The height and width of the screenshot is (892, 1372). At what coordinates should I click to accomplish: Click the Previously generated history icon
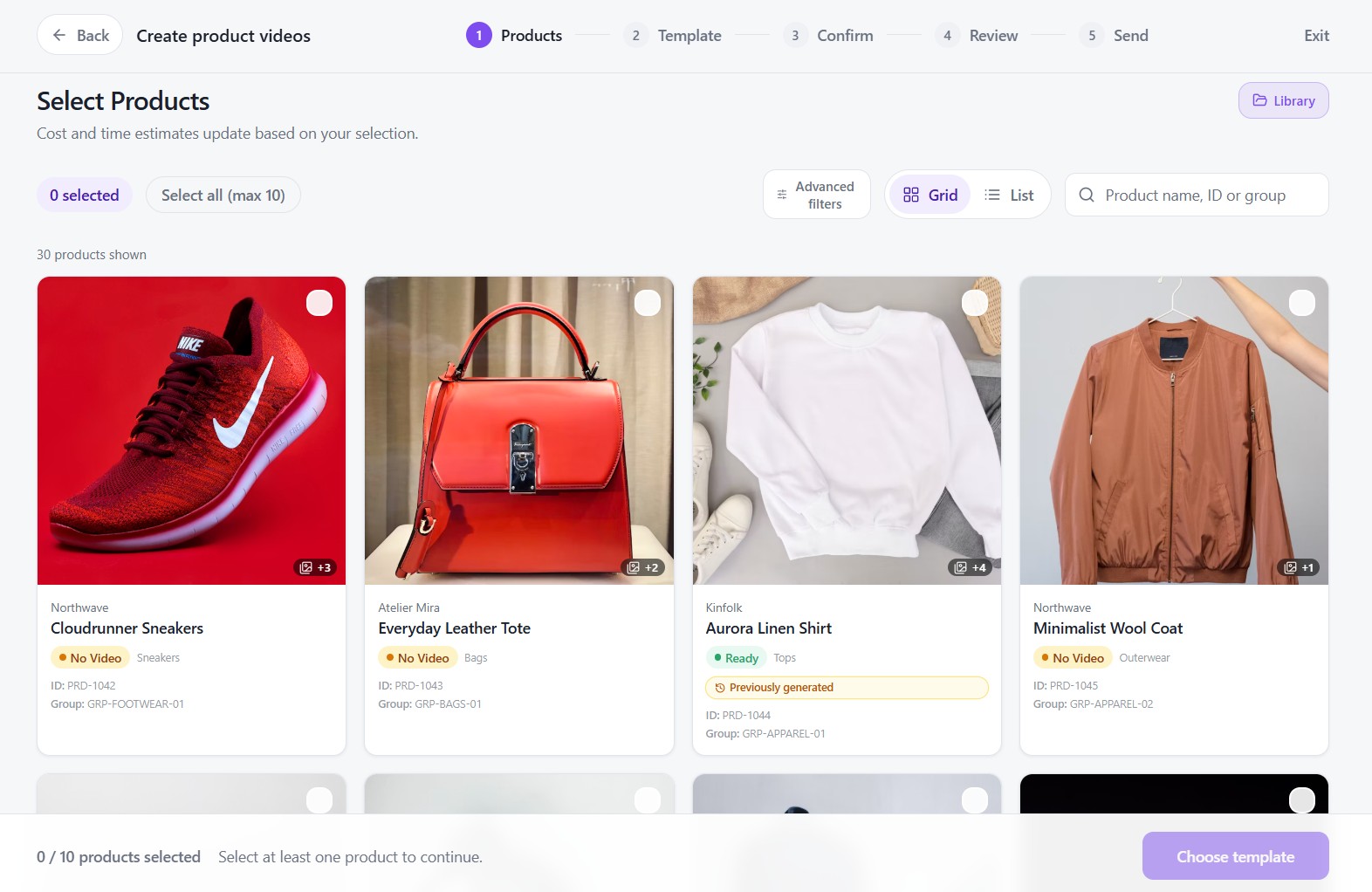(x=720, y=688)
